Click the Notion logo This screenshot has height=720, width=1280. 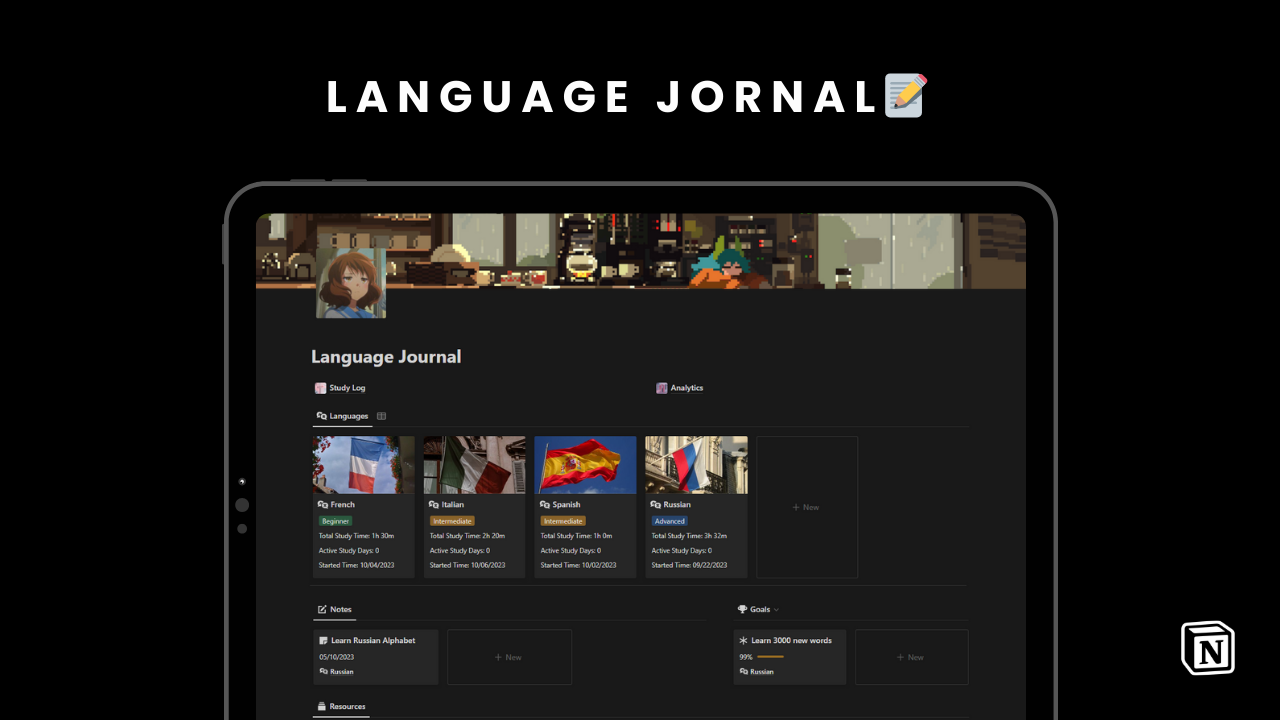1208,648
